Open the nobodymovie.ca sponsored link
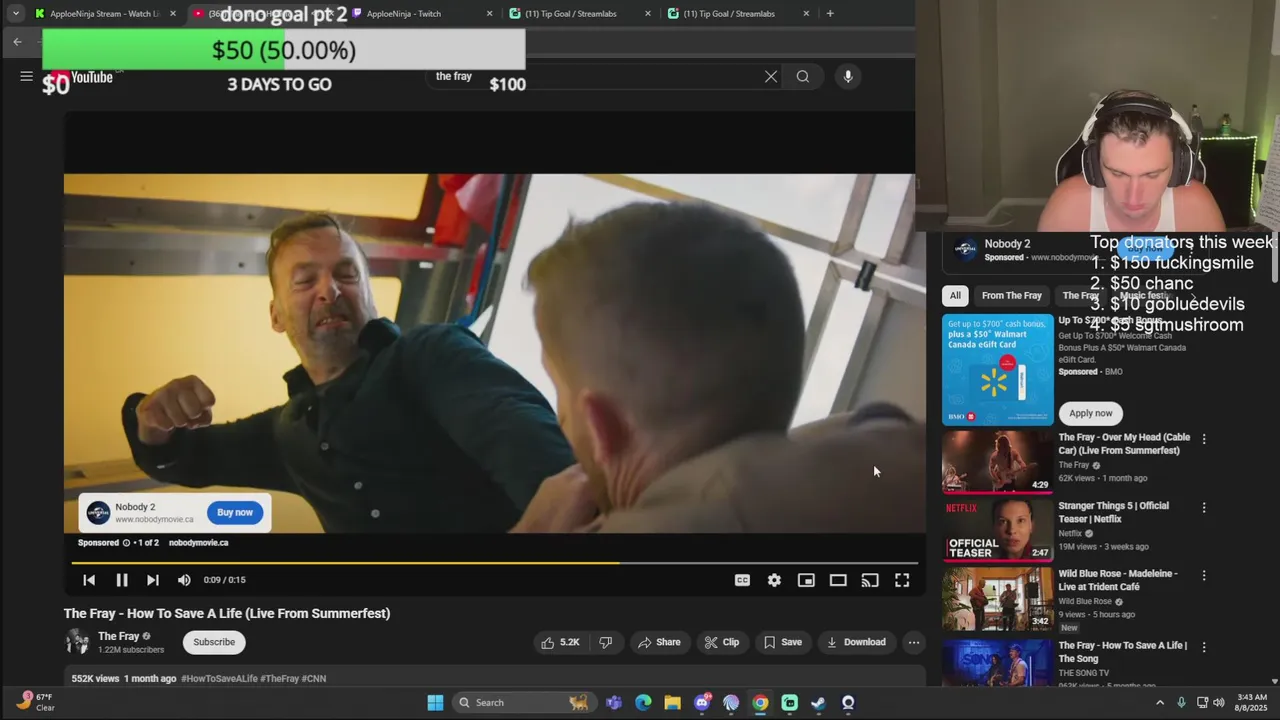 tap(198, 543)
